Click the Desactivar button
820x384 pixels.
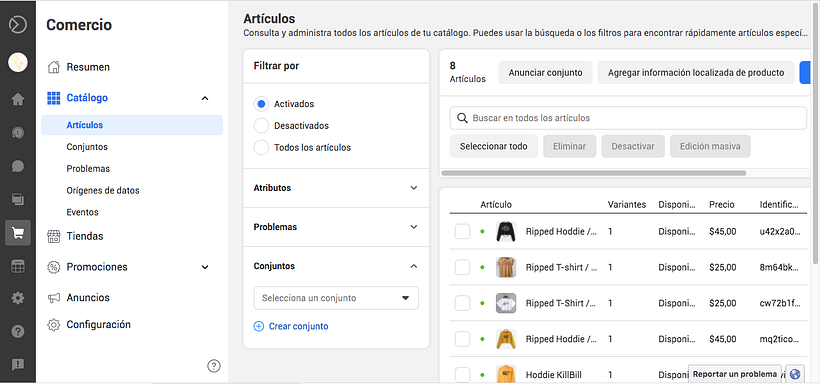coord(633,146)
